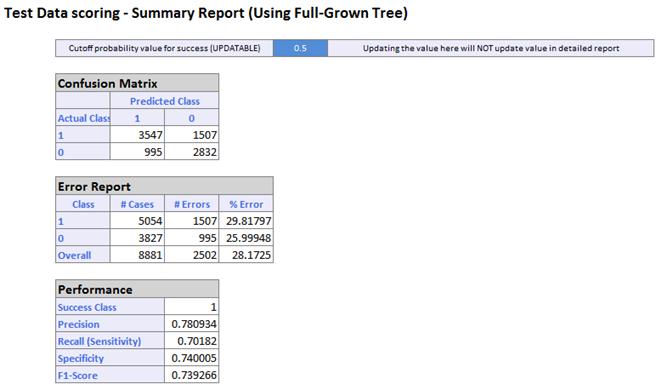Select the '# Errors' column header

192,204
